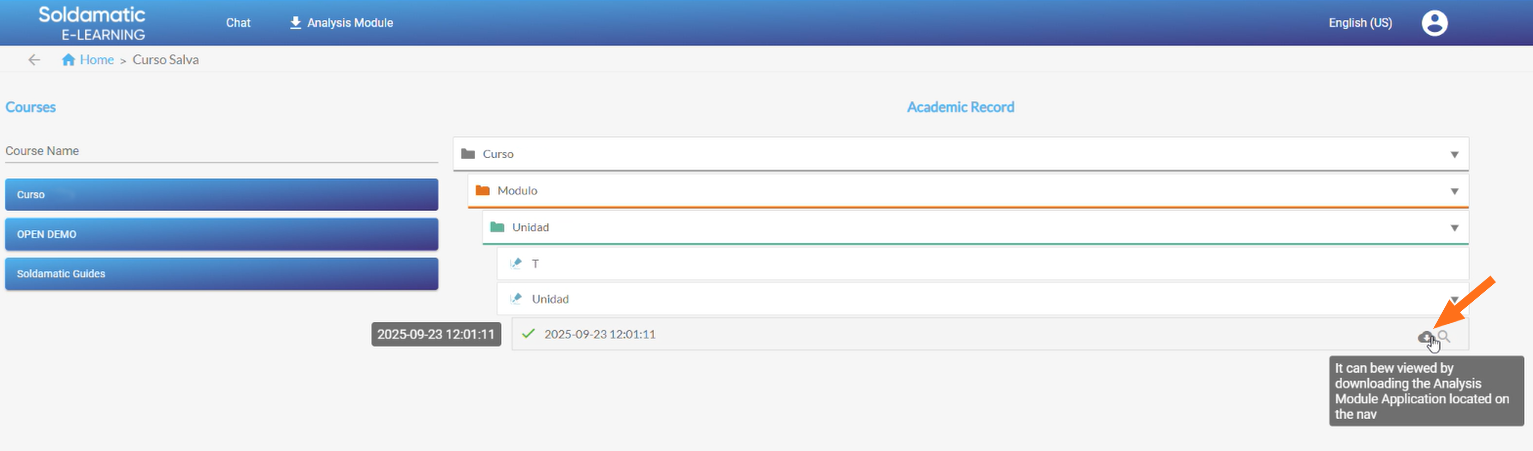Select the Soldamatic Guides course button
The height and width of the screenshot is (451, 1533).
221,274
